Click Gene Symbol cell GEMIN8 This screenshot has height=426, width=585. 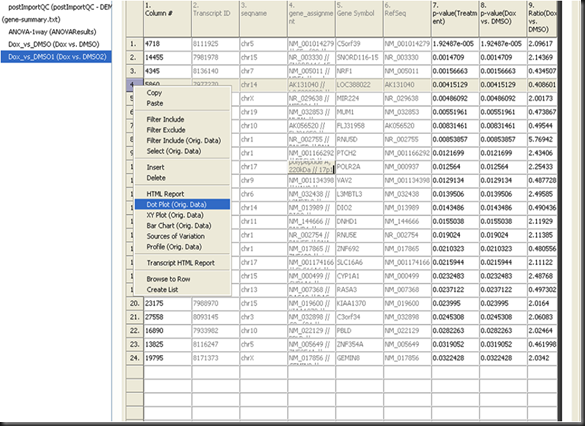(359, 358)
